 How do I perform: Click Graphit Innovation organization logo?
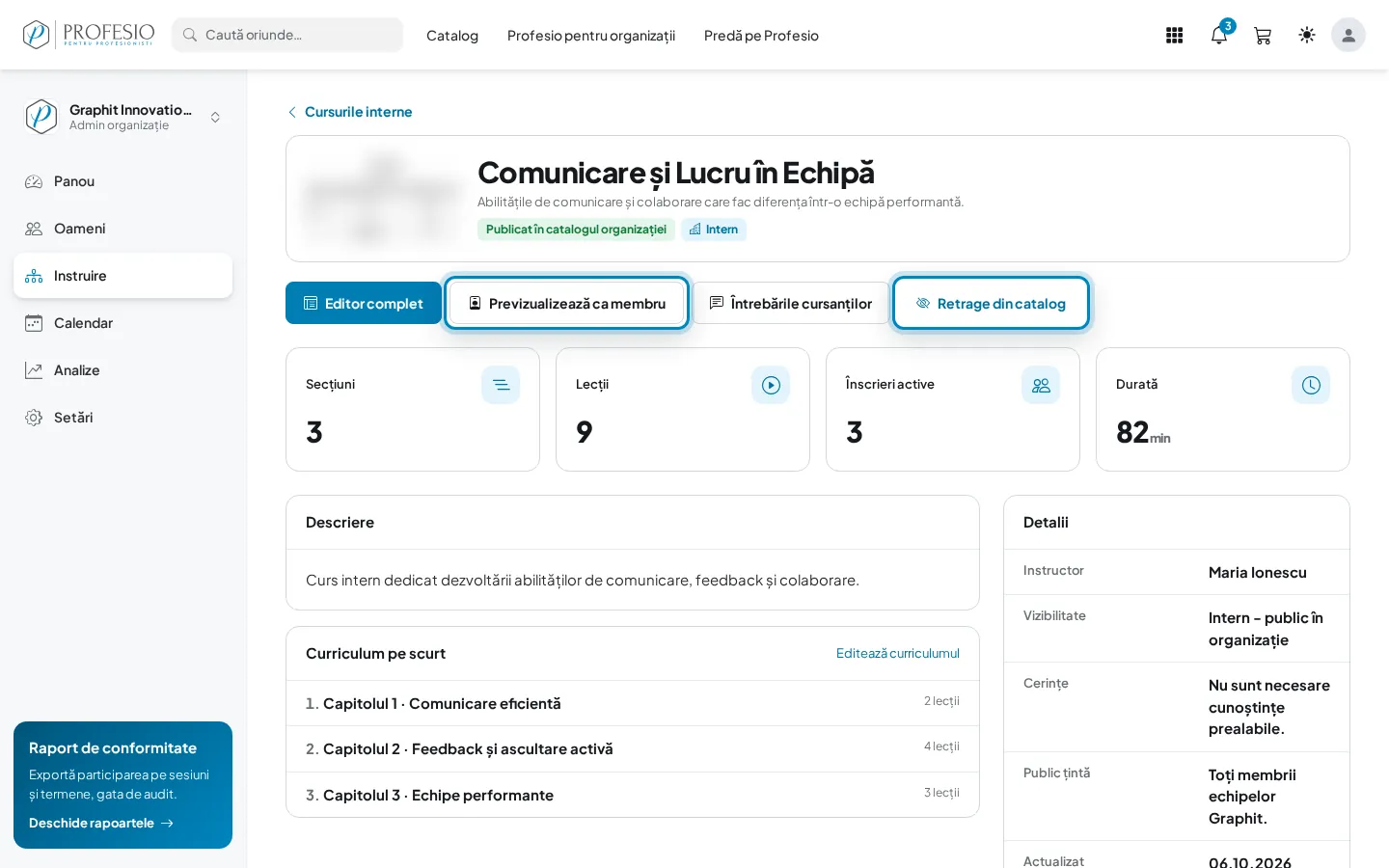pyautogui.click(x=41, y=117)
